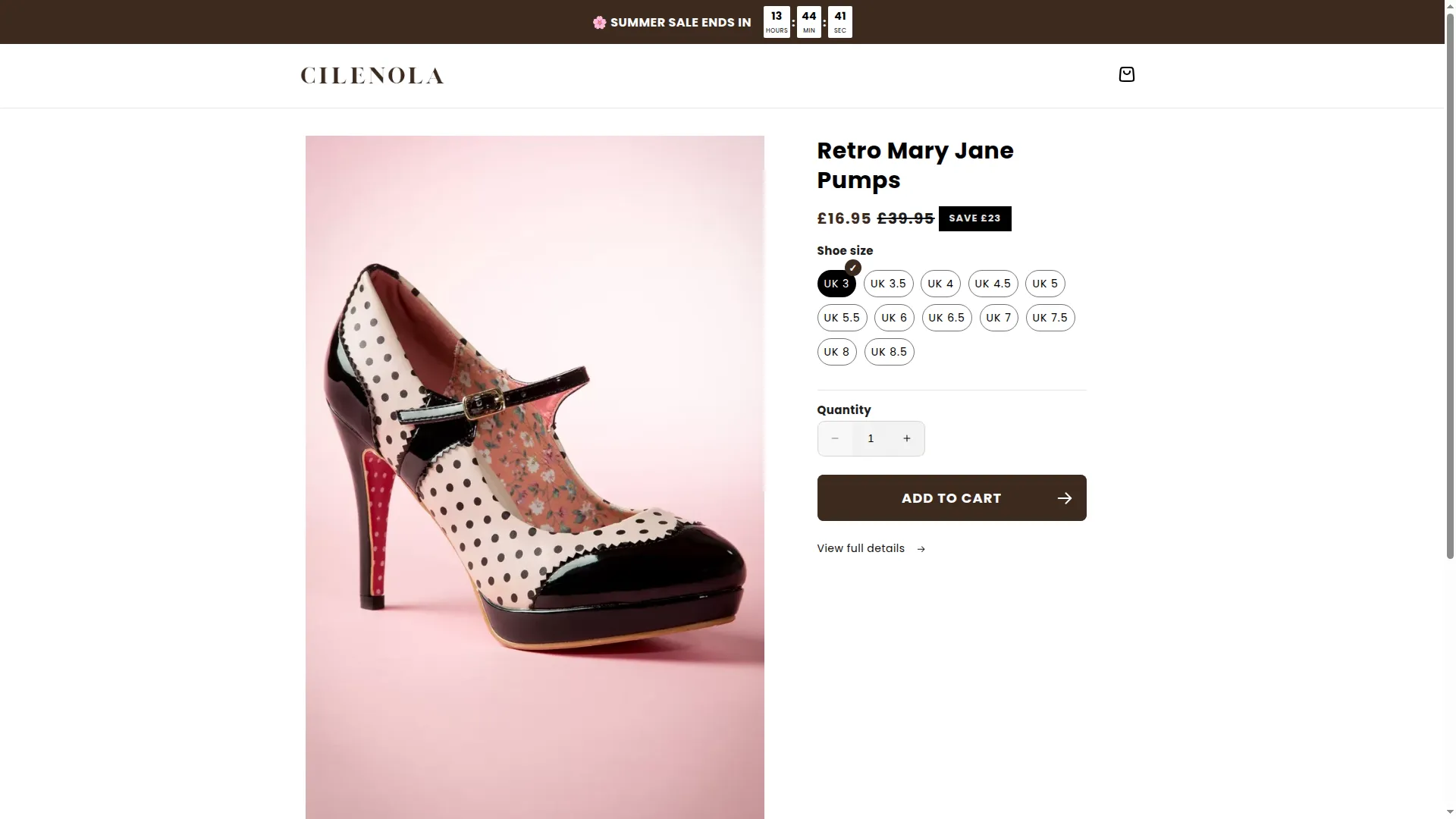This screenshot has height=819, width=1456.
Task: Click the quantity number field
Action: pos(871,438)
